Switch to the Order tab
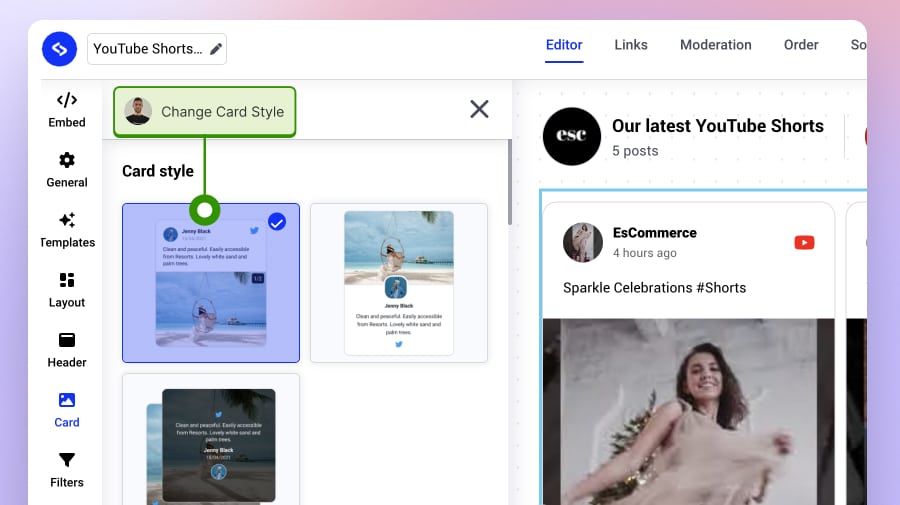Screen dimensions: 900x505 [x=801, y=45]
